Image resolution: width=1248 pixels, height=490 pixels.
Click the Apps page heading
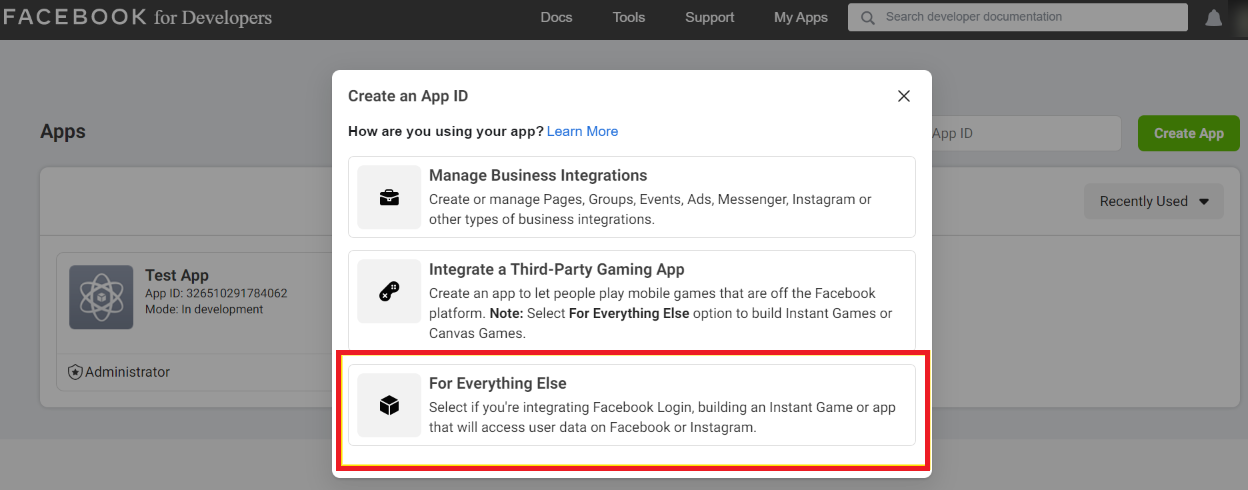pos(63,132)
